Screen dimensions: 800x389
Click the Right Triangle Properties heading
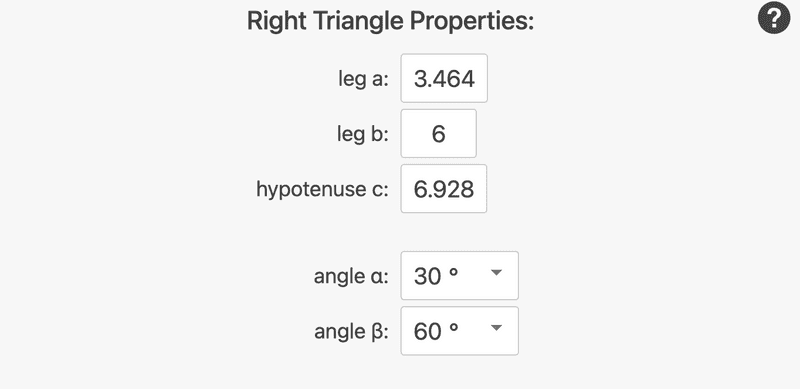[390, 21]
